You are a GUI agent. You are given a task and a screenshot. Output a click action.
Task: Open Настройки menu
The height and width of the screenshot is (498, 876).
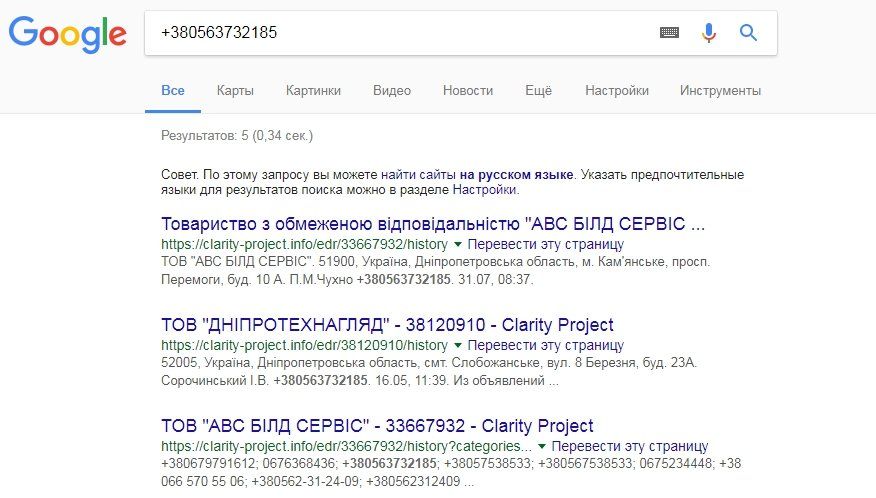pyautogui.click(x=617, y=91)
